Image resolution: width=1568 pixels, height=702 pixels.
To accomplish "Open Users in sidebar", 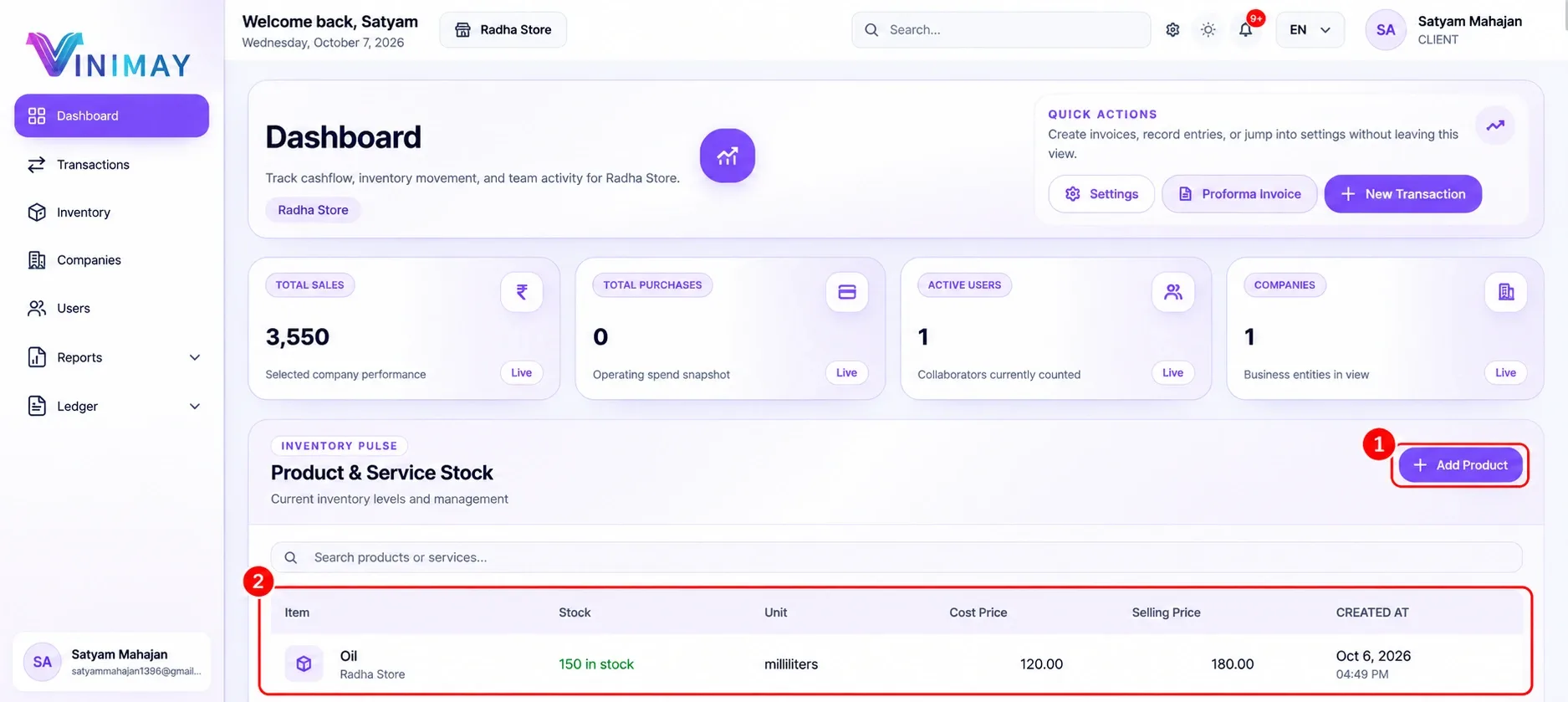I will click(112, 308).
